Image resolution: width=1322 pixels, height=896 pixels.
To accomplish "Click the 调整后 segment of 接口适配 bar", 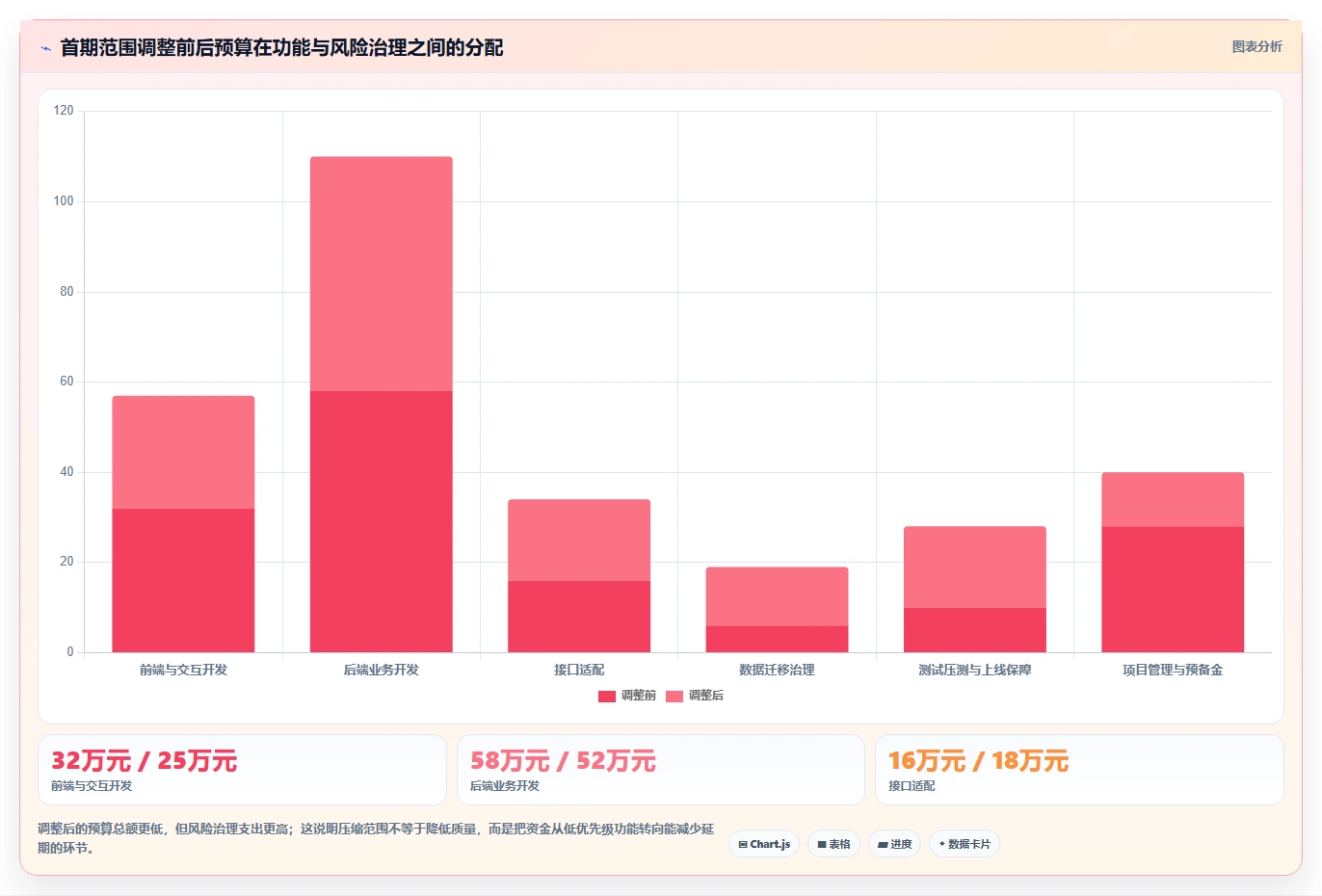I will pos(579,540).
